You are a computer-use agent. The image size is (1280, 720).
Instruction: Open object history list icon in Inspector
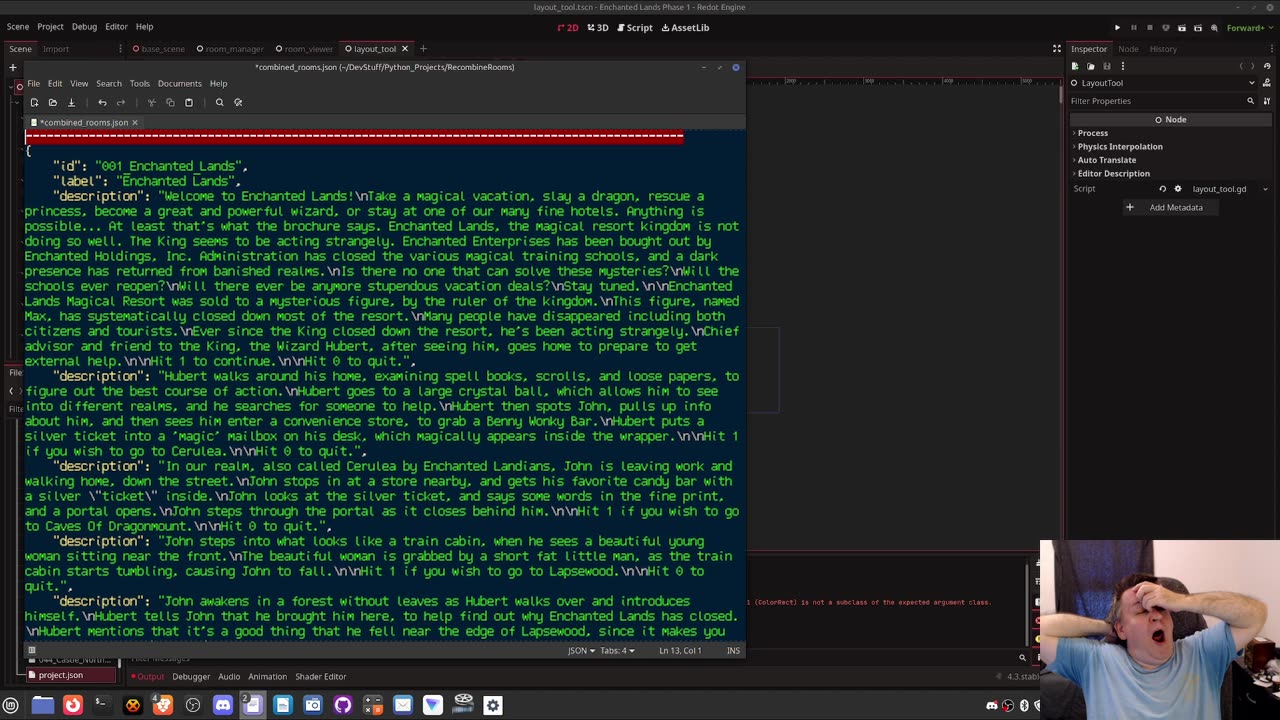[1268, 66]
